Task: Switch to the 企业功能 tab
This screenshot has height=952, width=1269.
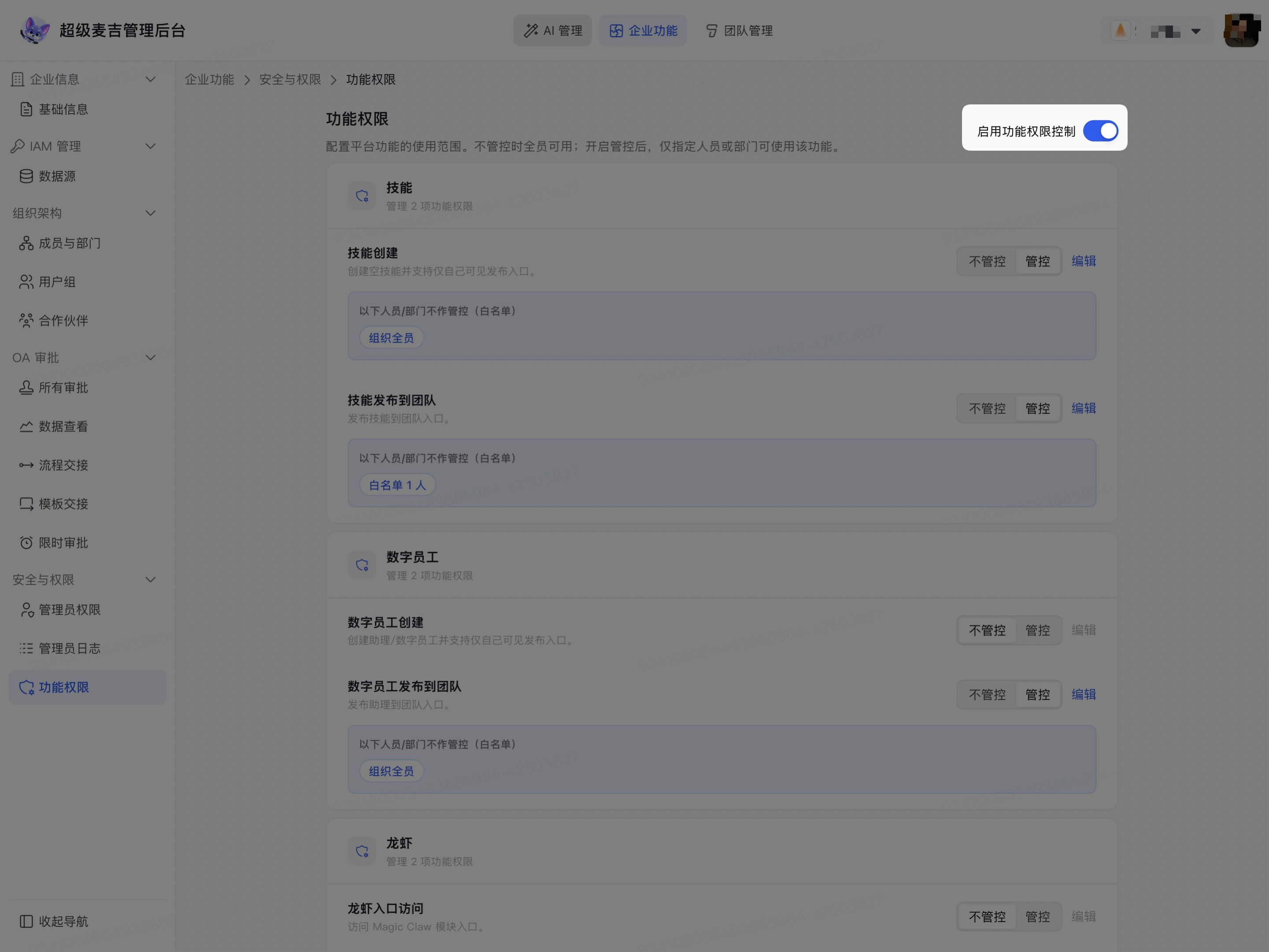Action: tap(643, 30)
